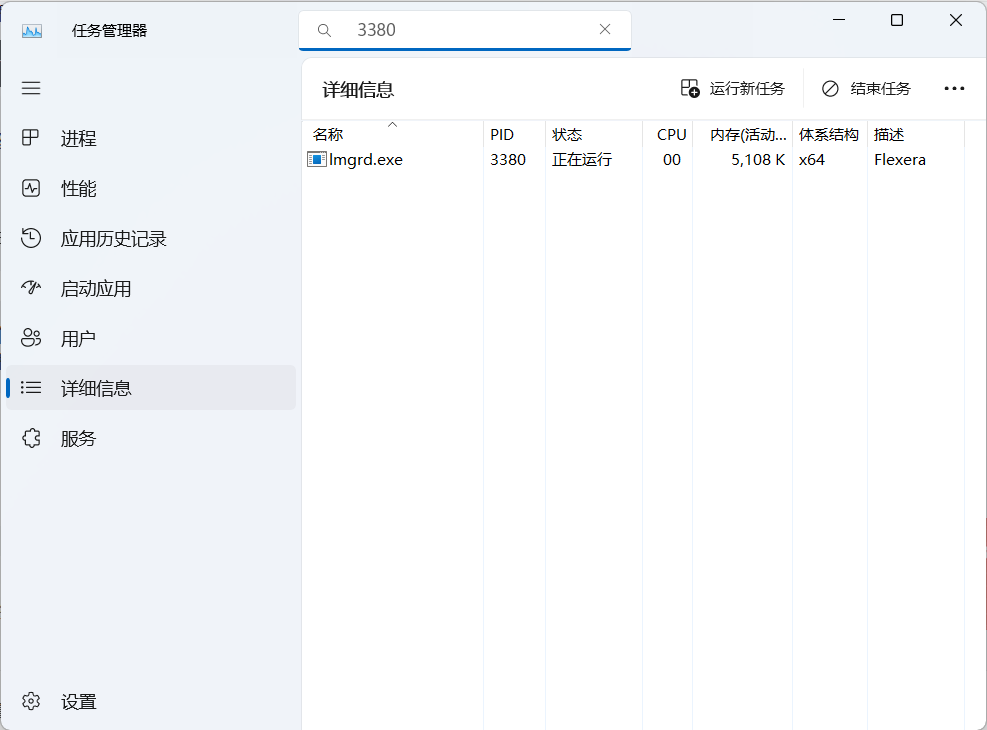Open the 进程 (Processes) page icon
The height and width of the screenshot is (730, 987).
coord(31,138)
